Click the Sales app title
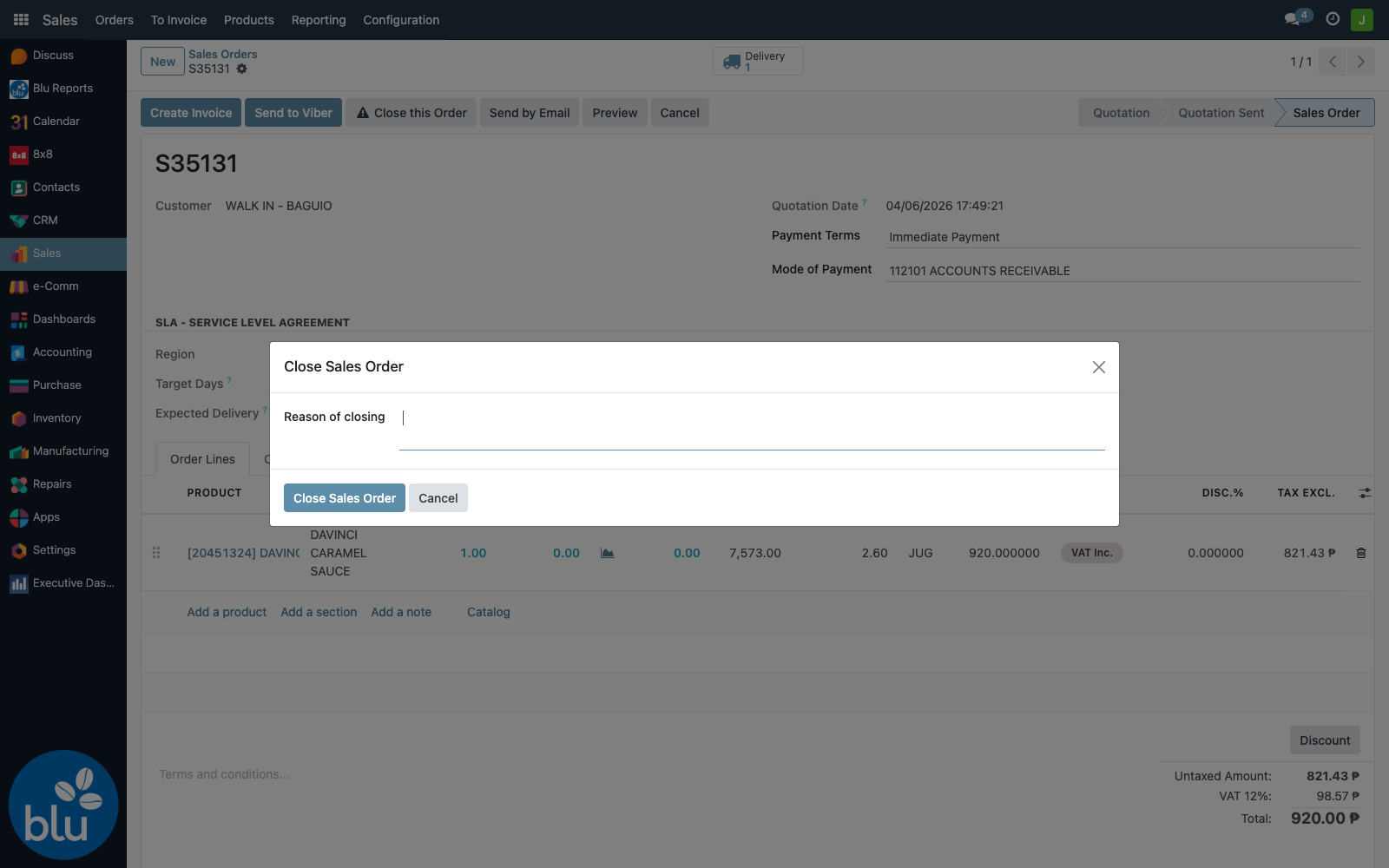This screenshot has width=1389, height=868. (x=60, y=20)
